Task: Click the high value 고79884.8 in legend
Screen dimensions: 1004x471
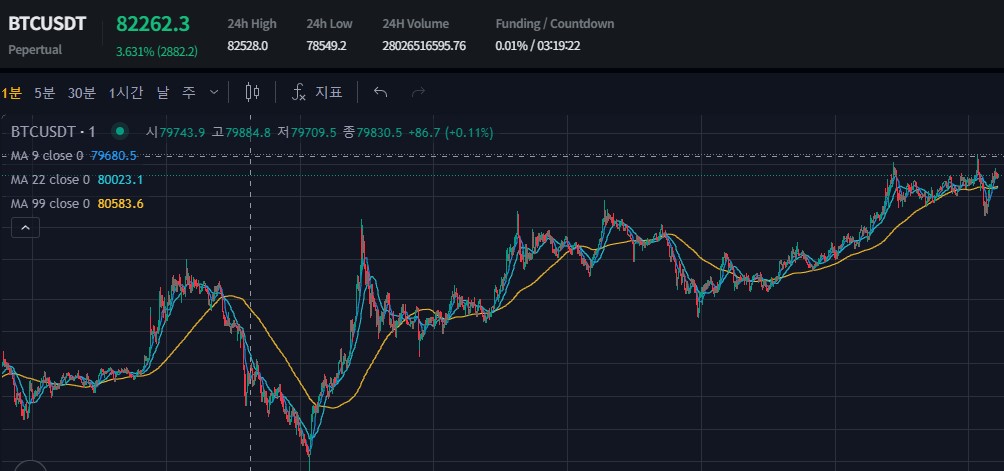Action: [241, 132]
